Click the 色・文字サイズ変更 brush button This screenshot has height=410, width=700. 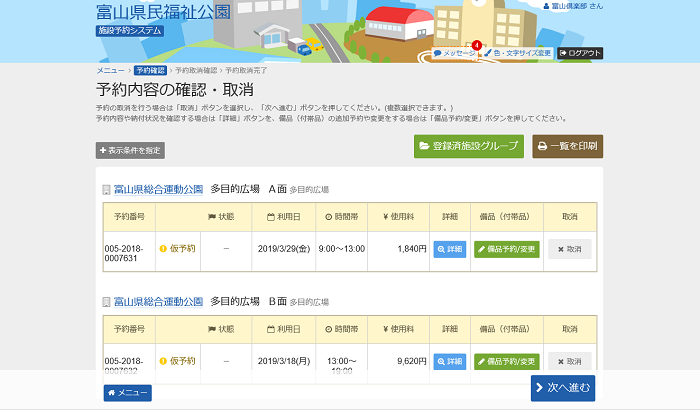518,53
